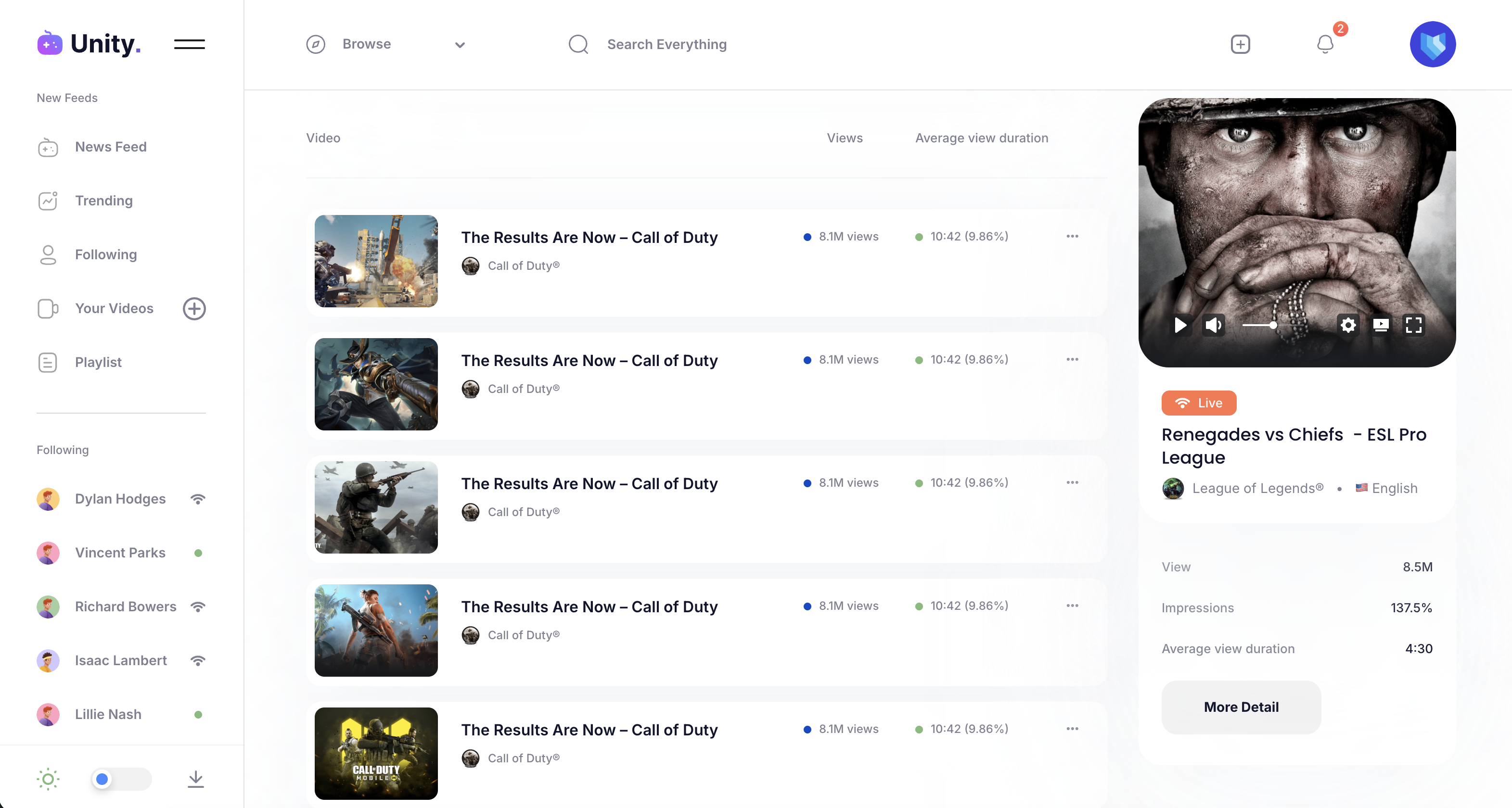Expand the Browse dropdown chevron
Screen dimensions: 1512x808
(460, 45)
